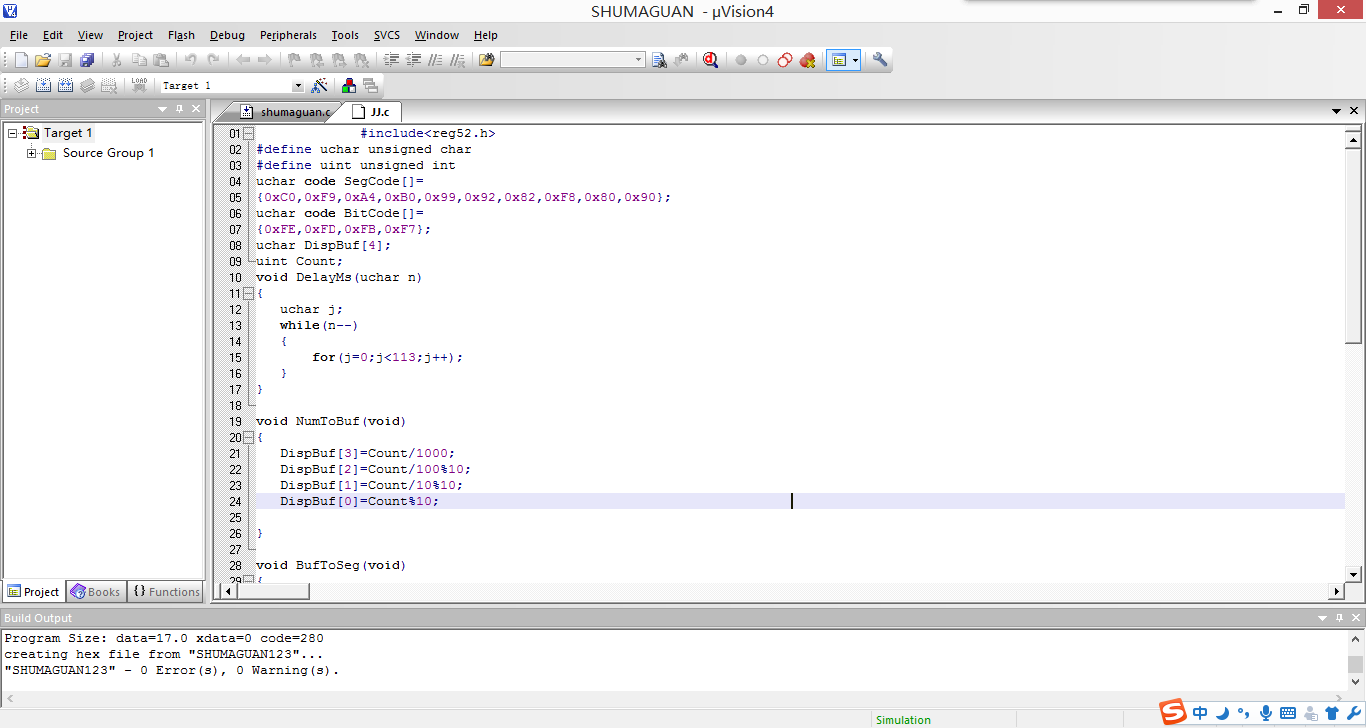
Task: Save the current file
Action: [65, 60]
